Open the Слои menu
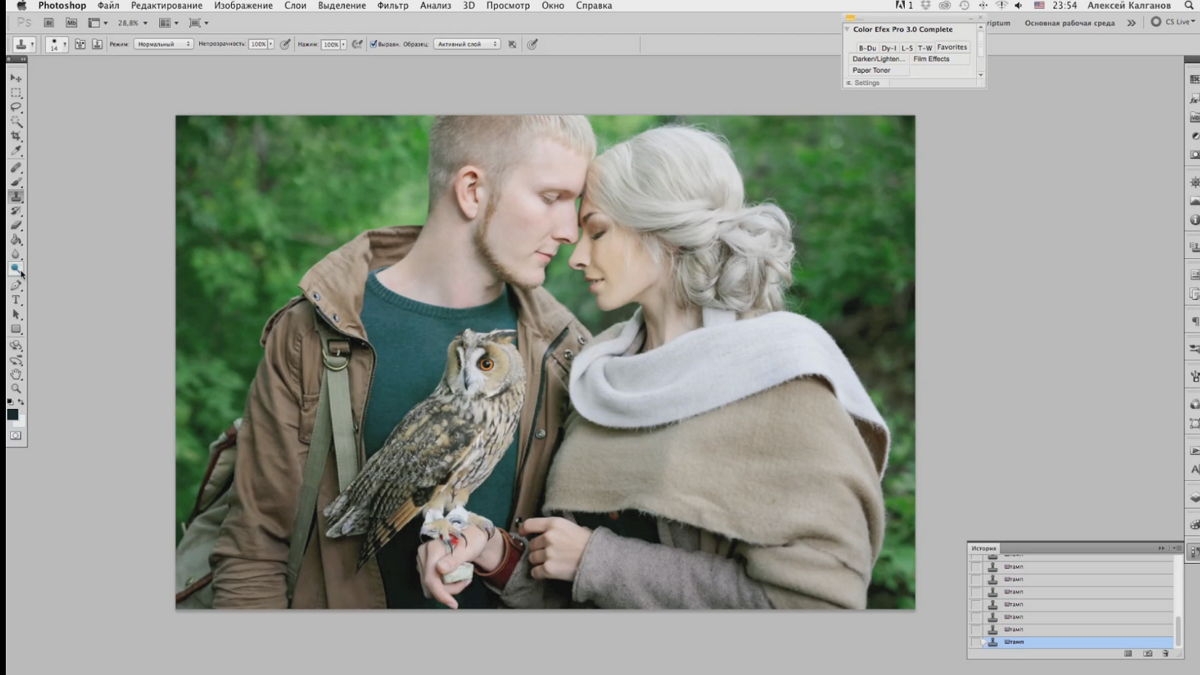 [295, 6]
